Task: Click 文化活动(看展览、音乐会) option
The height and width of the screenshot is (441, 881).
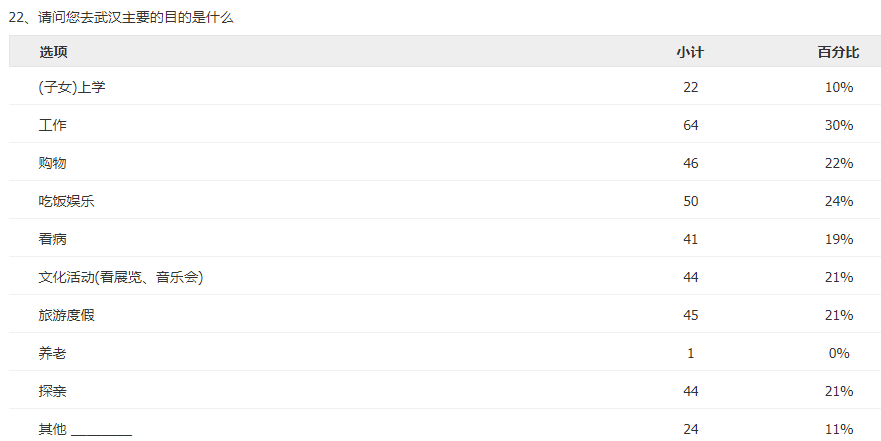Action: point(121,277)
